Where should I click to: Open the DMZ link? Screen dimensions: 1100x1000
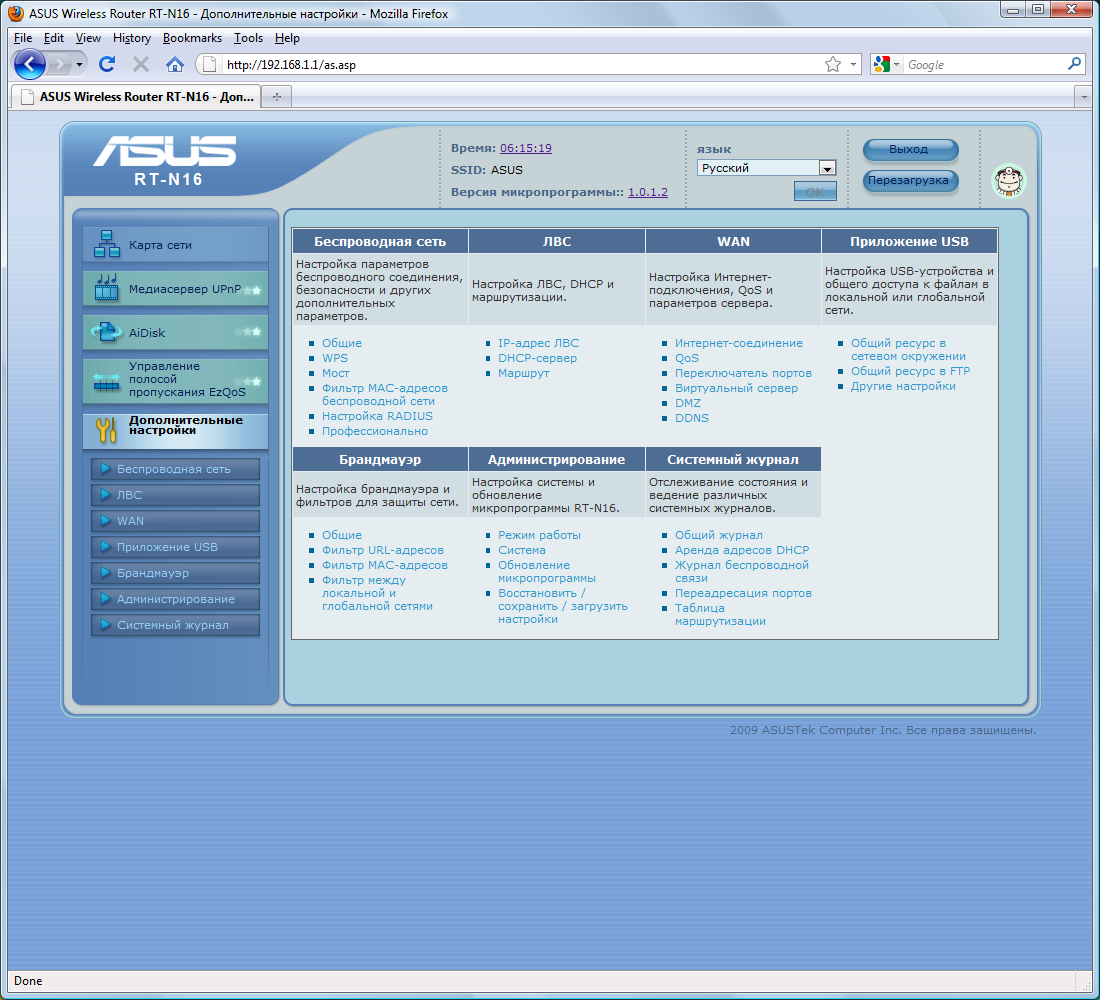point(688,403)
